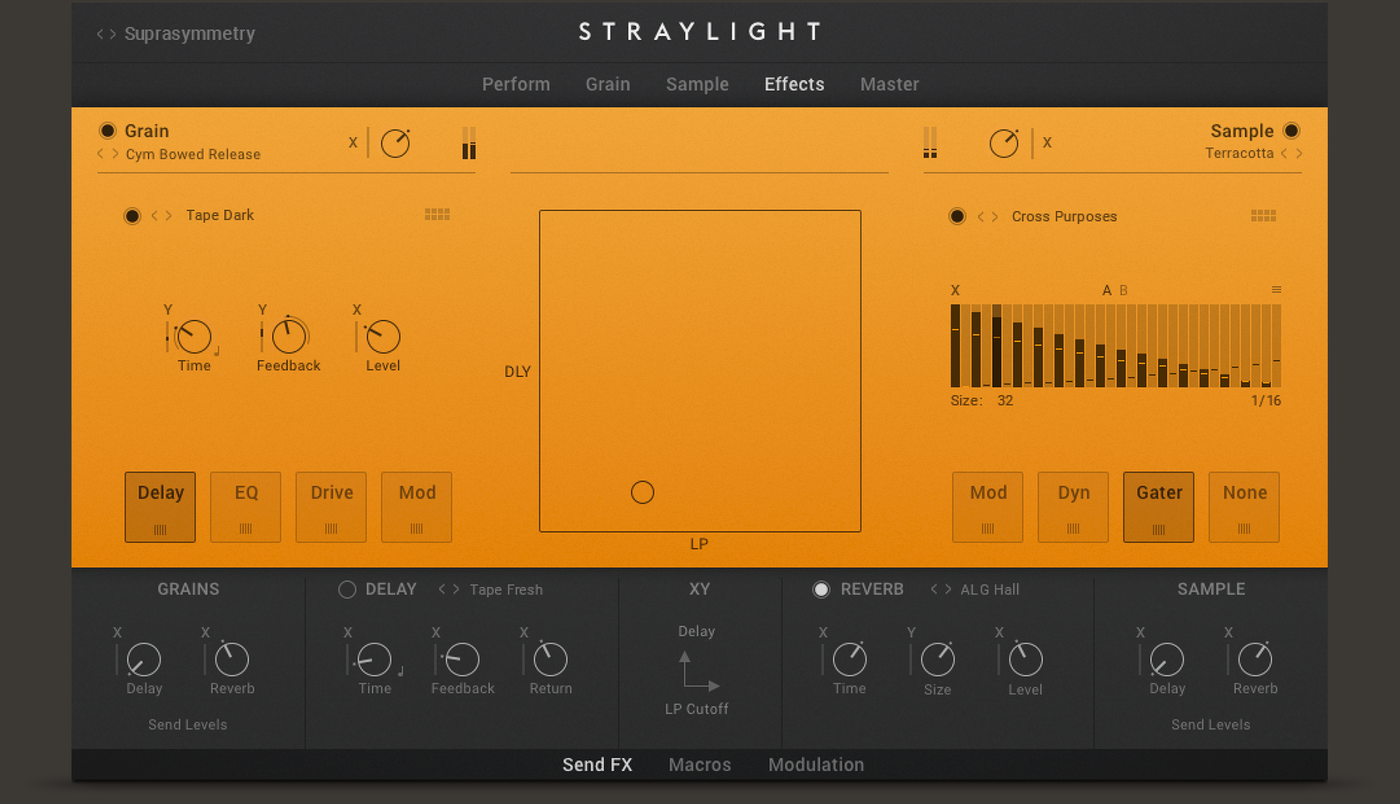The width and height of the screenshot is (1400, 804).
Task: Disable the send REVERB on/off toggle
Action: pos(821,590)
